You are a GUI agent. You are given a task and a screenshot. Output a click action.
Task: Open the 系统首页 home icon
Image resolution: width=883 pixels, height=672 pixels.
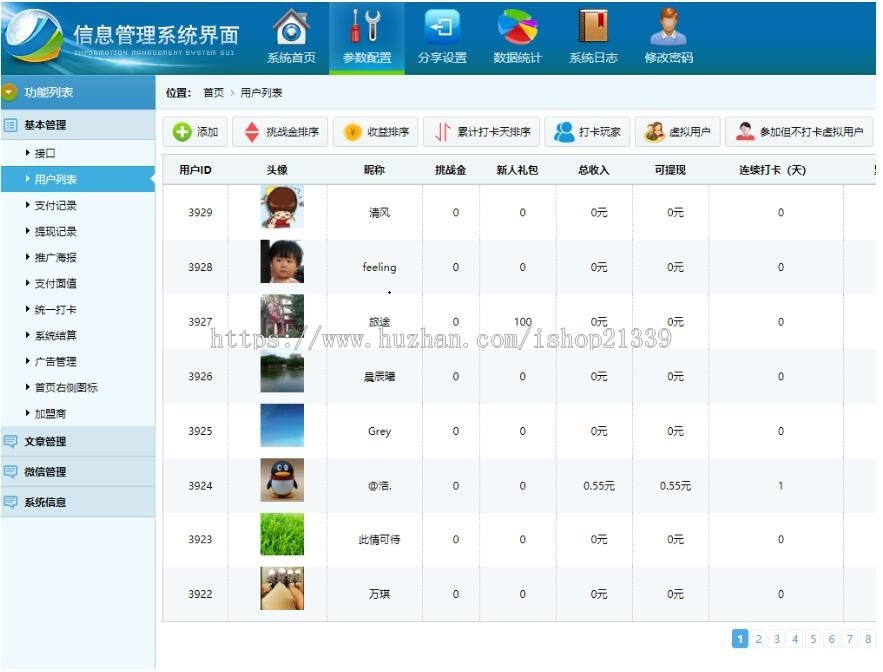click(292, 27)
